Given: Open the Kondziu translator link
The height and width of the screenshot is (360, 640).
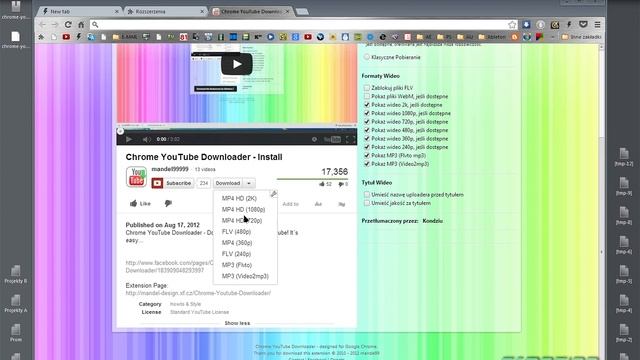Looking at the screenshot, I should click(x=433, y=221).
